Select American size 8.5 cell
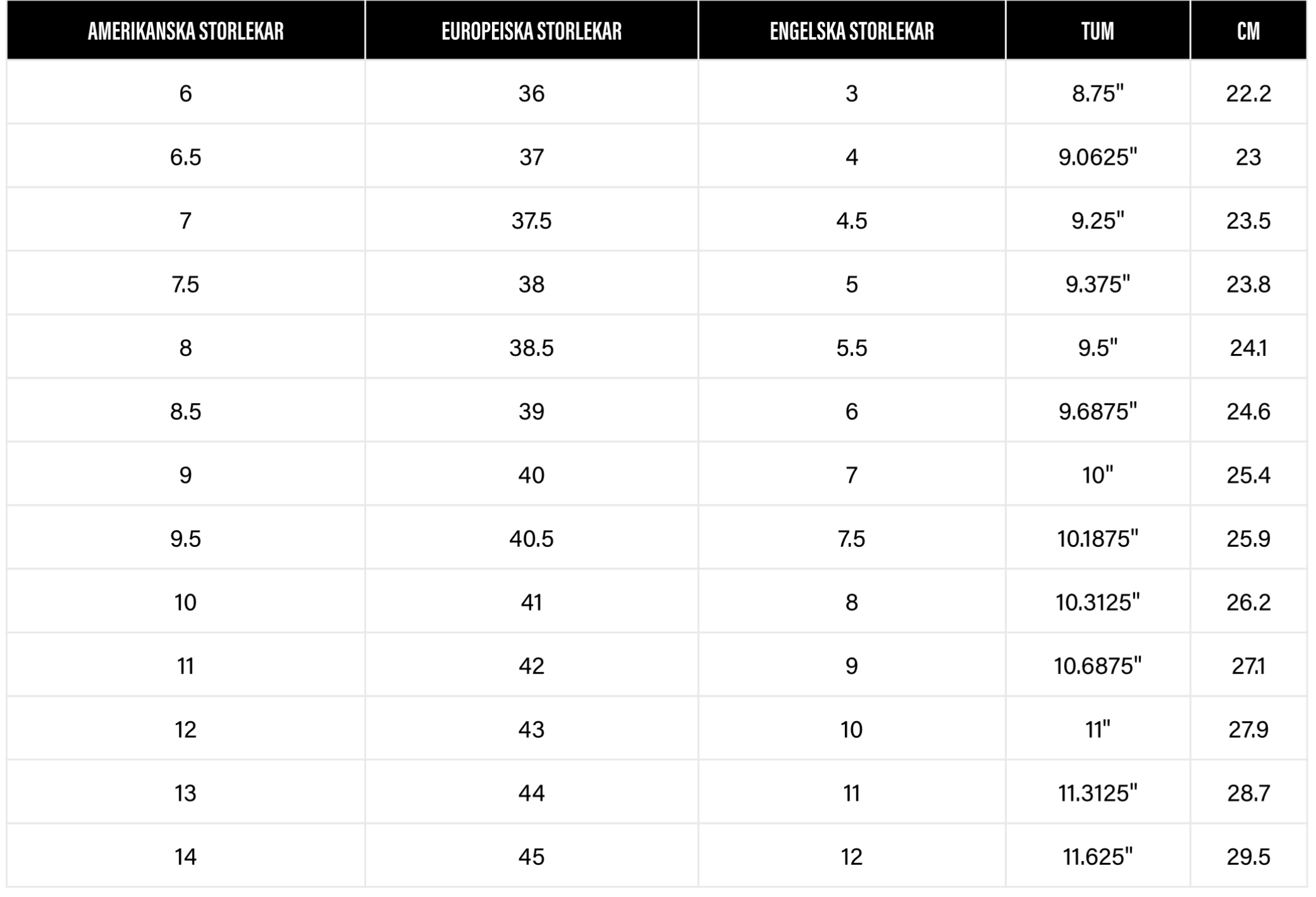1316x897 pixels. [x=186, y=411]
